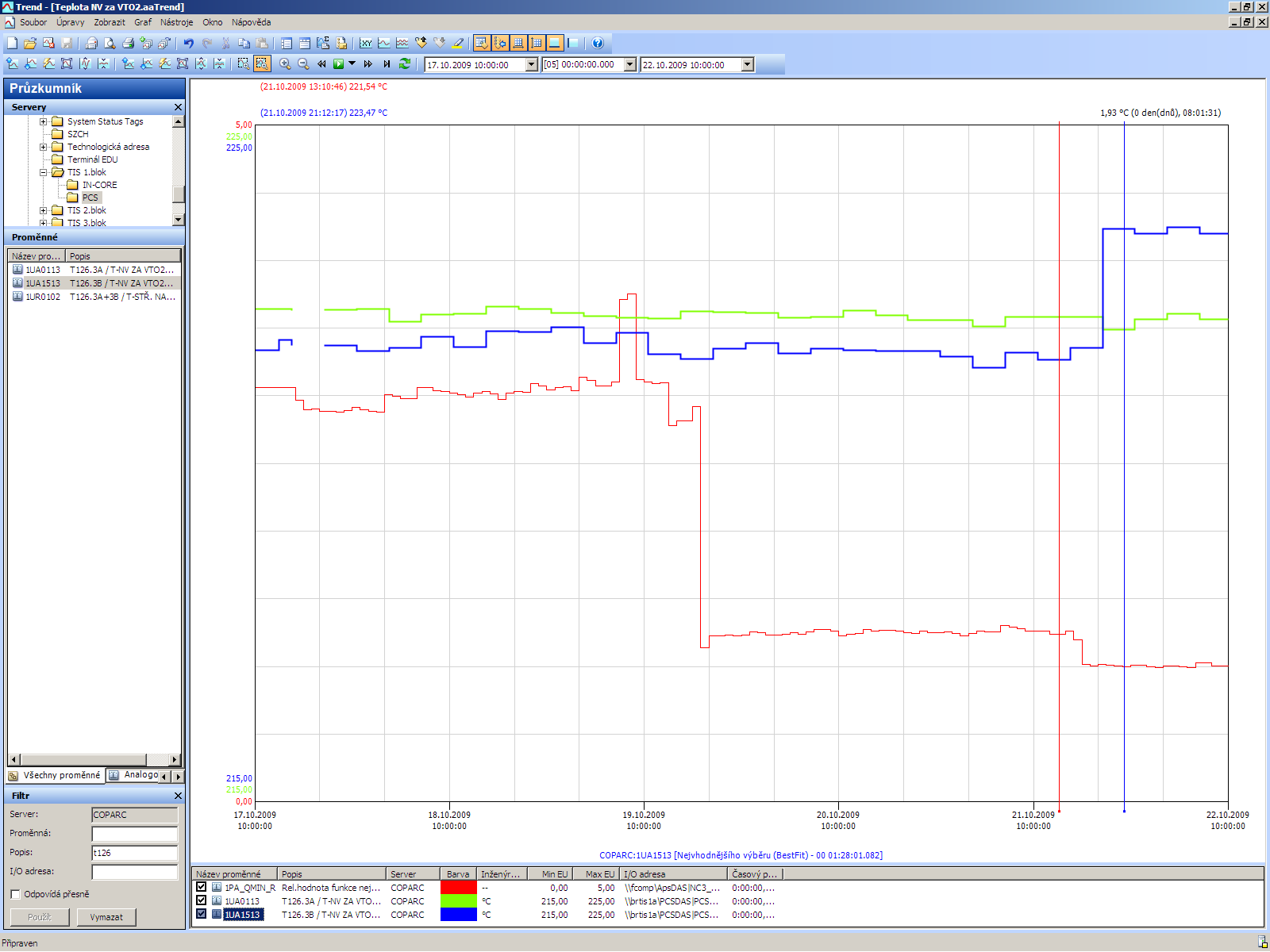The image size is (1270, 952).
Task: Rewind the trend time range
Action: [321, 63]
